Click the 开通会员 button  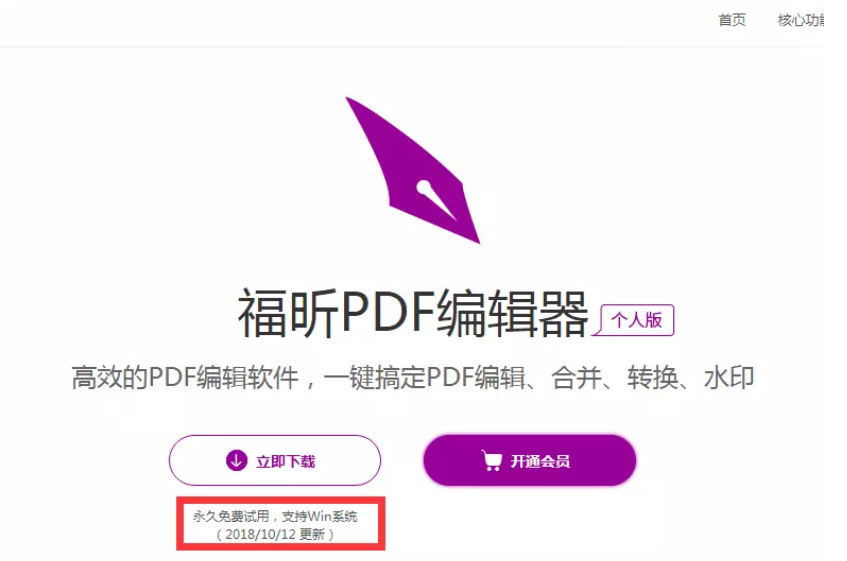[530, 461]
